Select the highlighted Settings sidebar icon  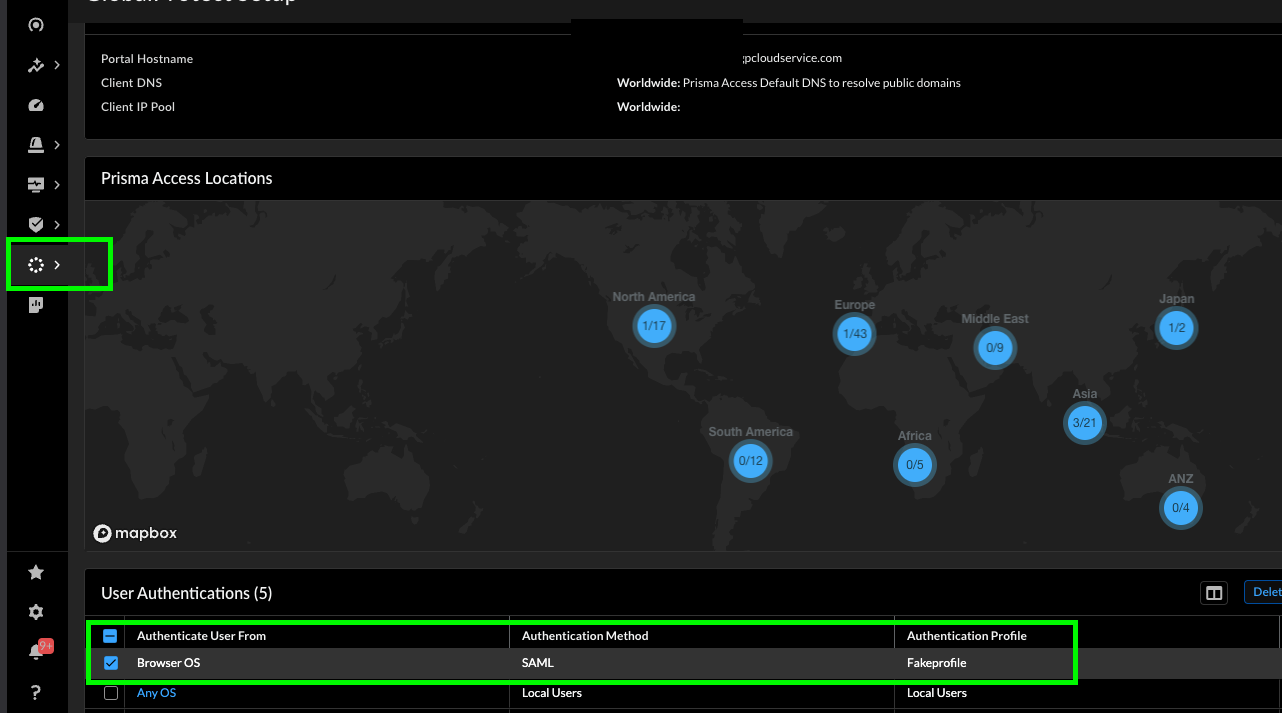click(x=36, y=264)
